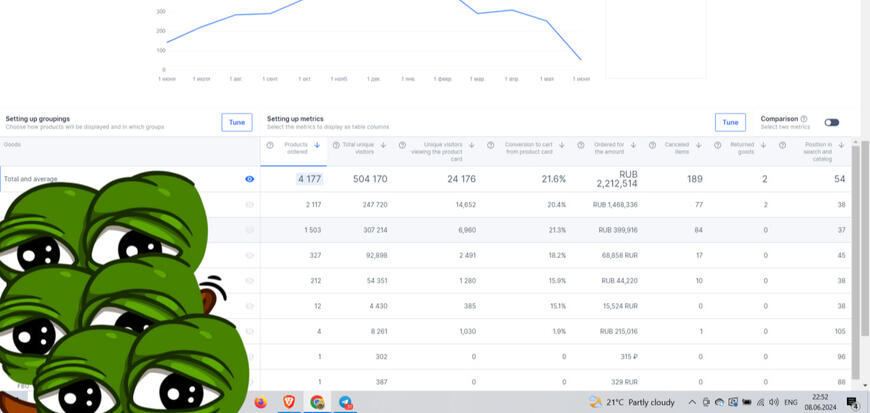The width and height of the screenshot is (870, 413).
Task: Sort by Products ordered arrow
Action: (x=317, y=145)
